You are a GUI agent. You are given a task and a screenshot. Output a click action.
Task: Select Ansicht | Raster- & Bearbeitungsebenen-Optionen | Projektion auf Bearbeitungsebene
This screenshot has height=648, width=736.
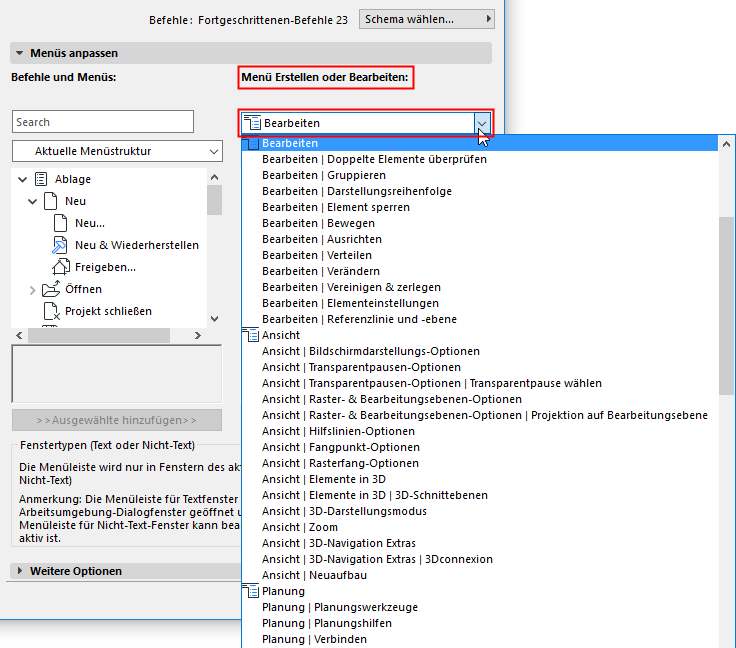point(485,415)
